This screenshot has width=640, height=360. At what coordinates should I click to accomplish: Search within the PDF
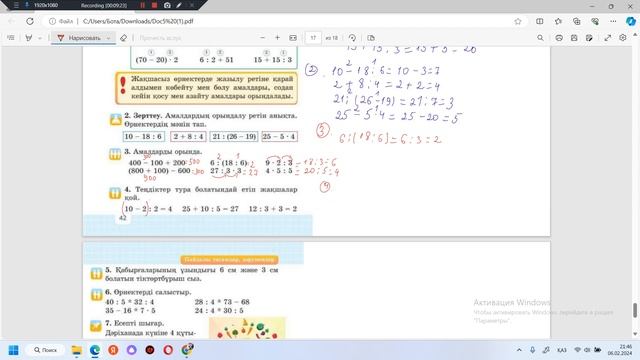coord(540,38)
